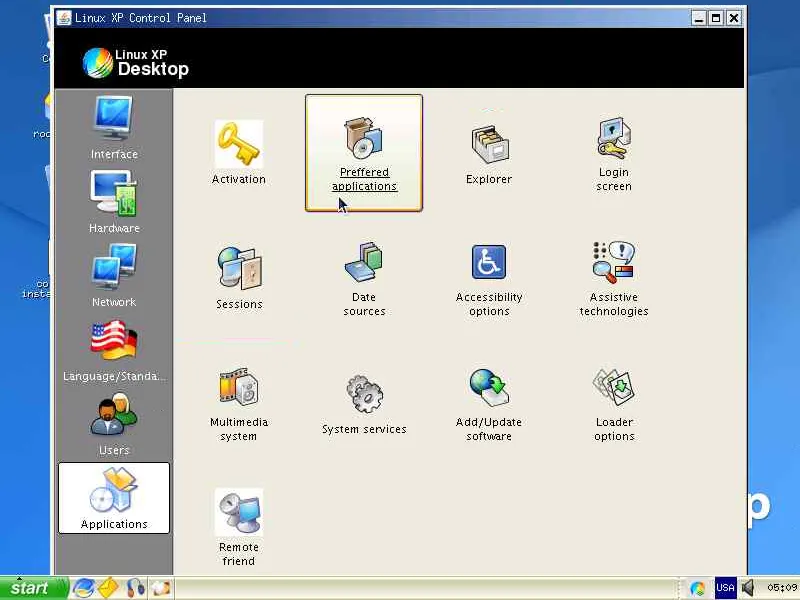This screenshot has height=600, width=800.
Task: Open Loader options icon
Action: point(614,403)
